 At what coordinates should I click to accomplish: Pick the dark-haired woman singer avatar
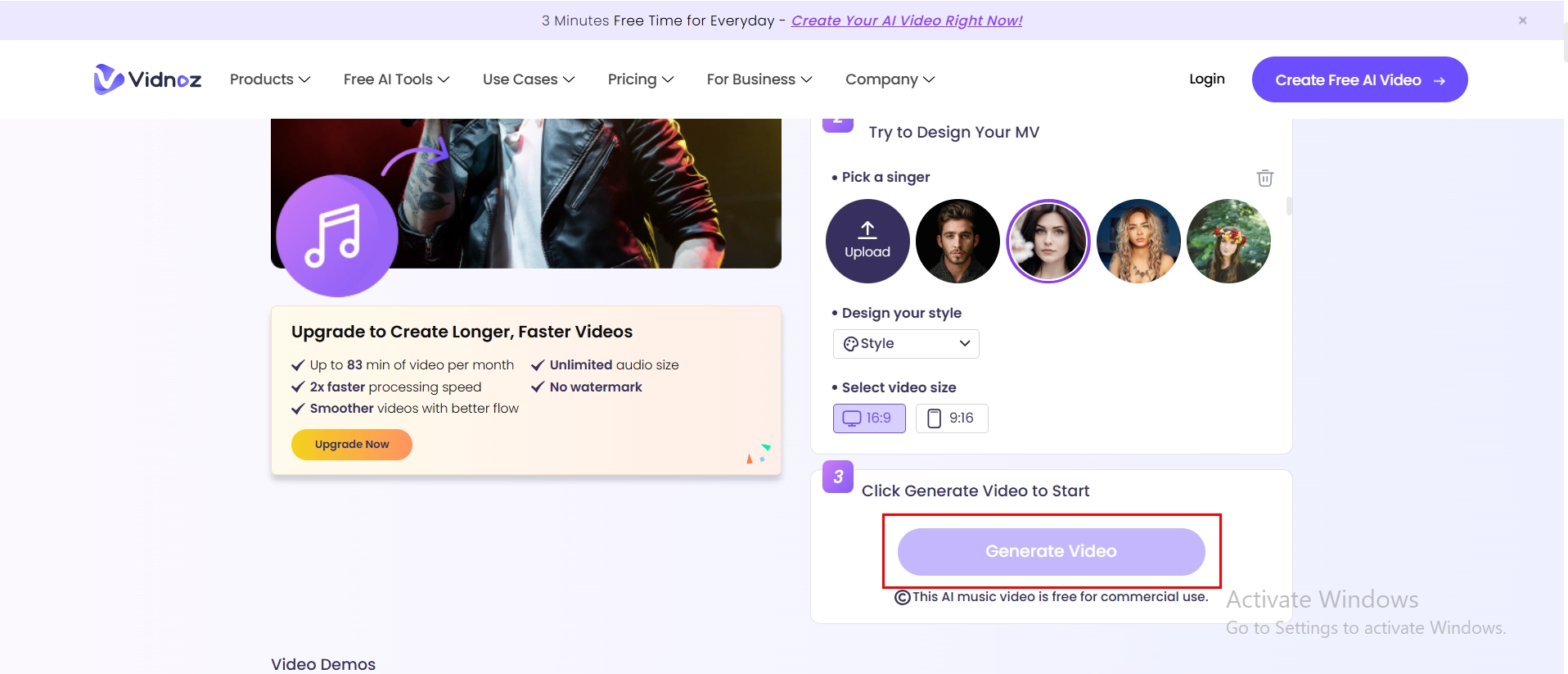click(1048, 241)
